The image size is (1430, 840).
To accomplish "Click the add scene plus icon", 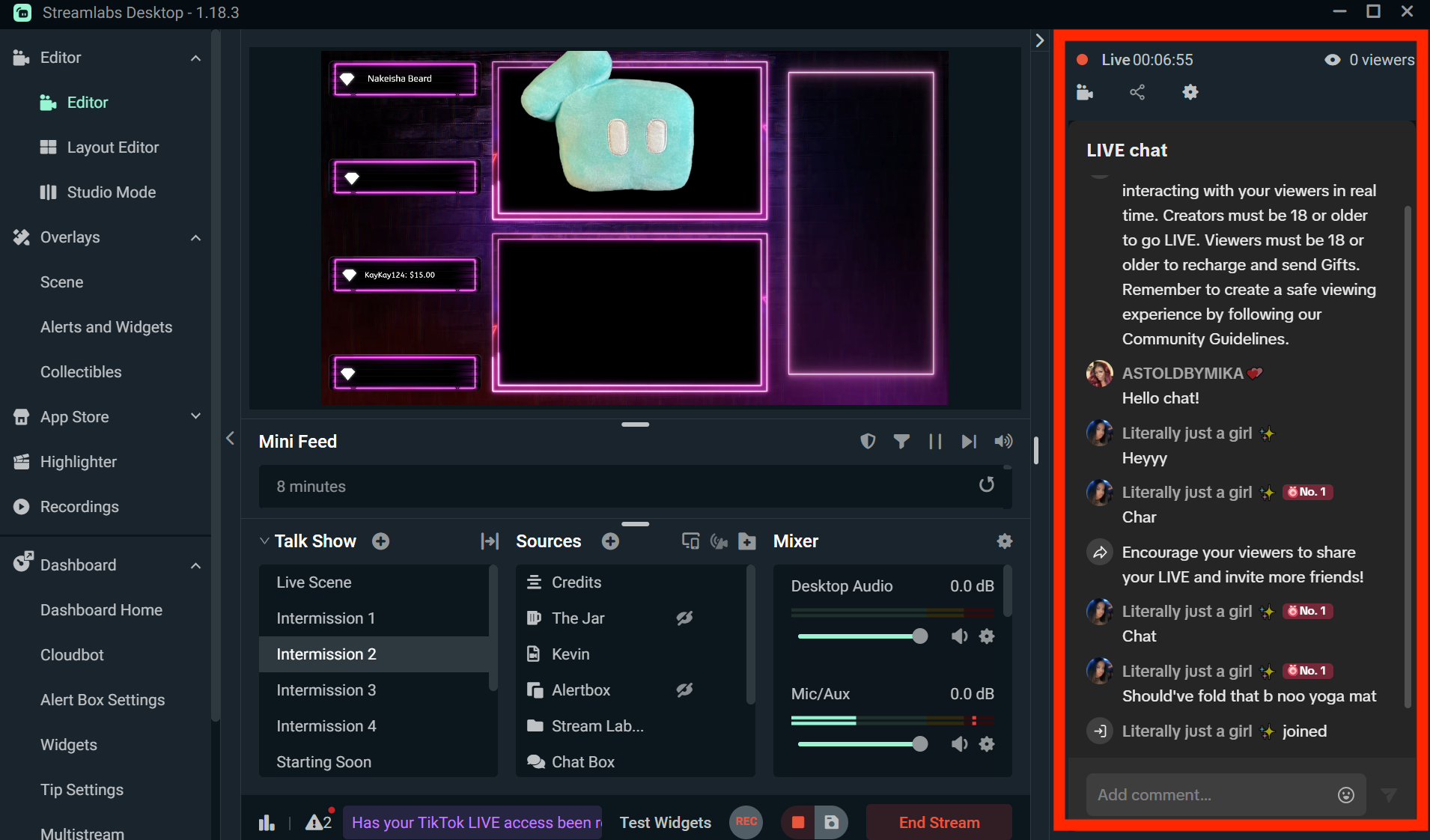I will pyautogui.click(x=380, y=541).
